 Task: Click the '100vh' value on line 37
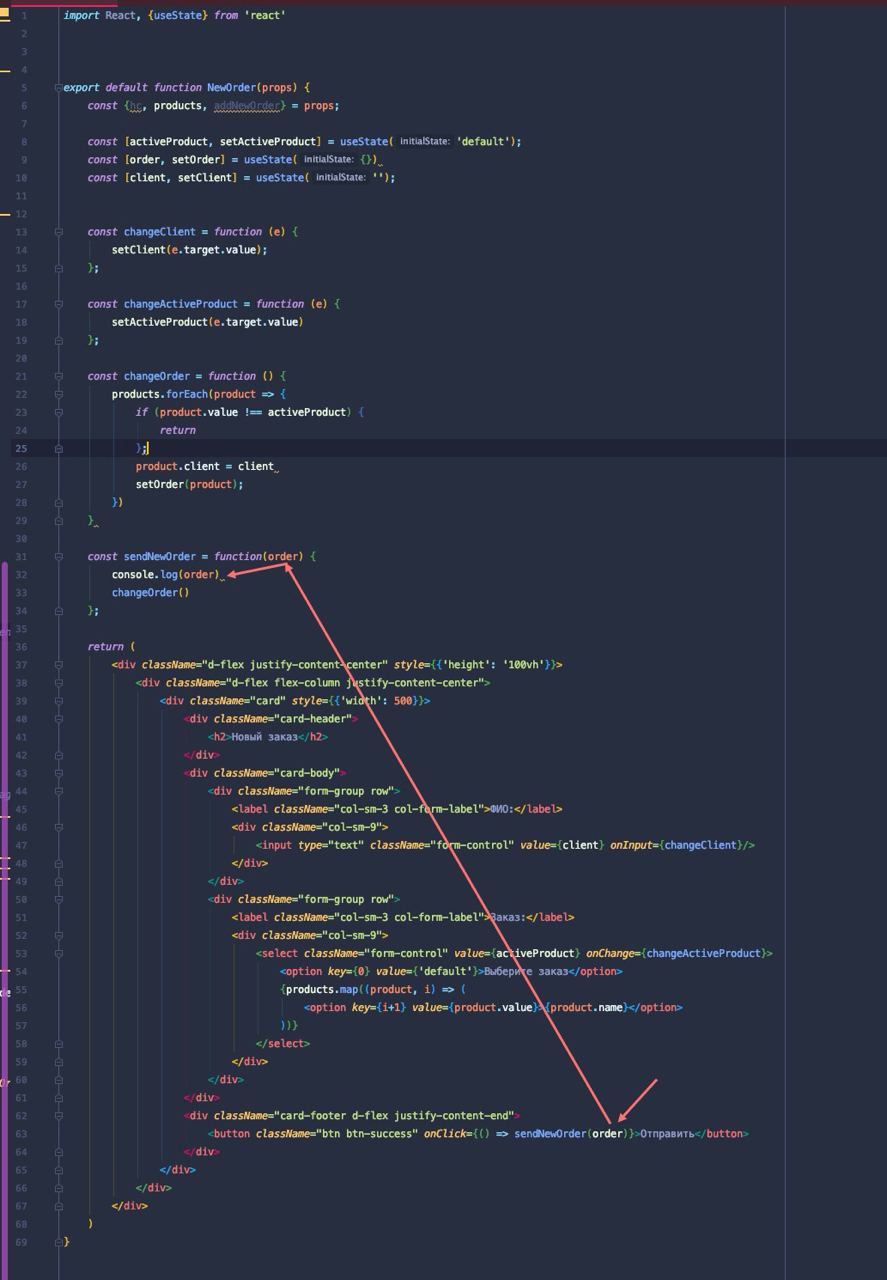tap(522, 665)
